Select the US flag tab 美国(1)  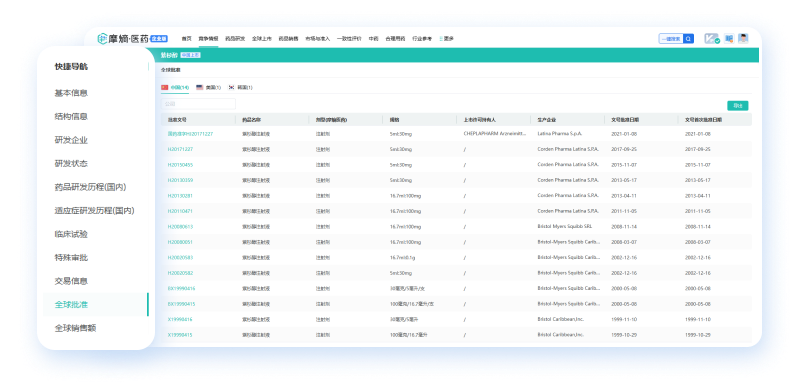pyautogui.click(x=209, y=88)
